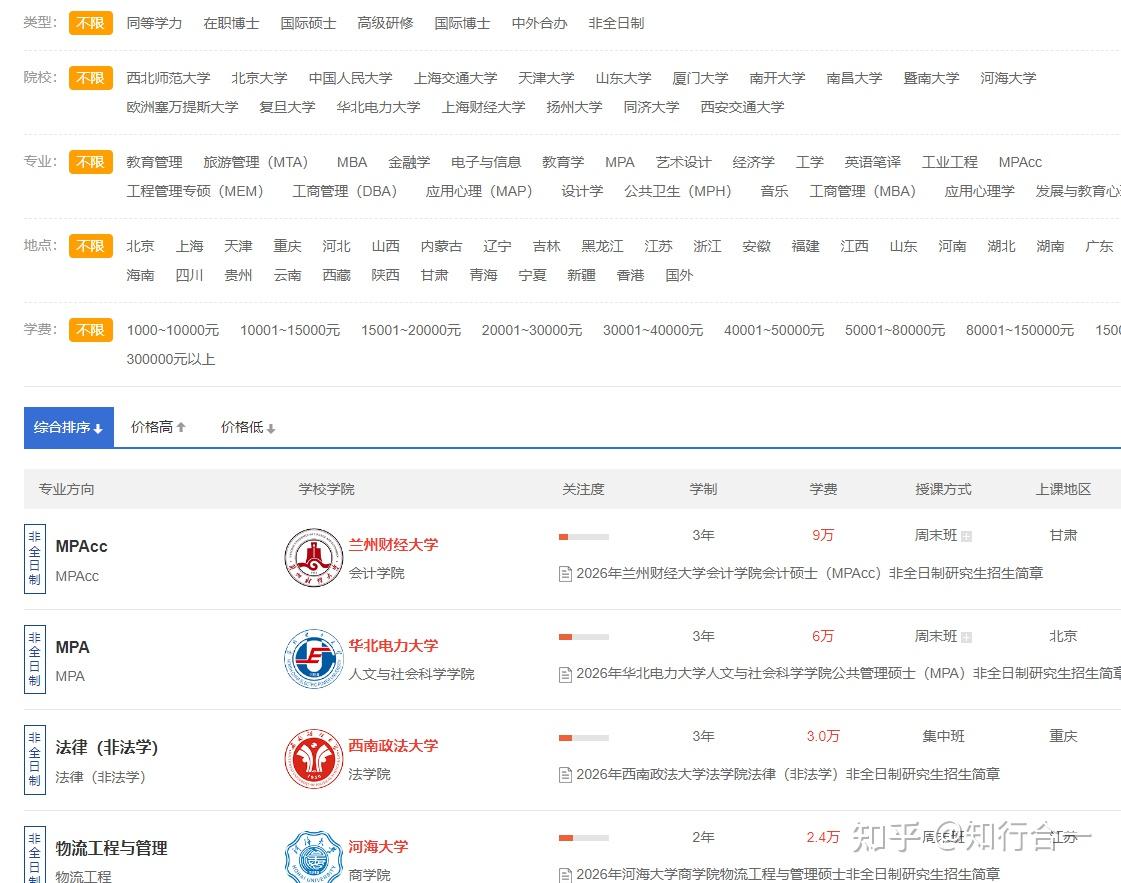1121x883 pixels.
Task: Open the 西南政法大学 school link
Action: (x=393, y=746)
